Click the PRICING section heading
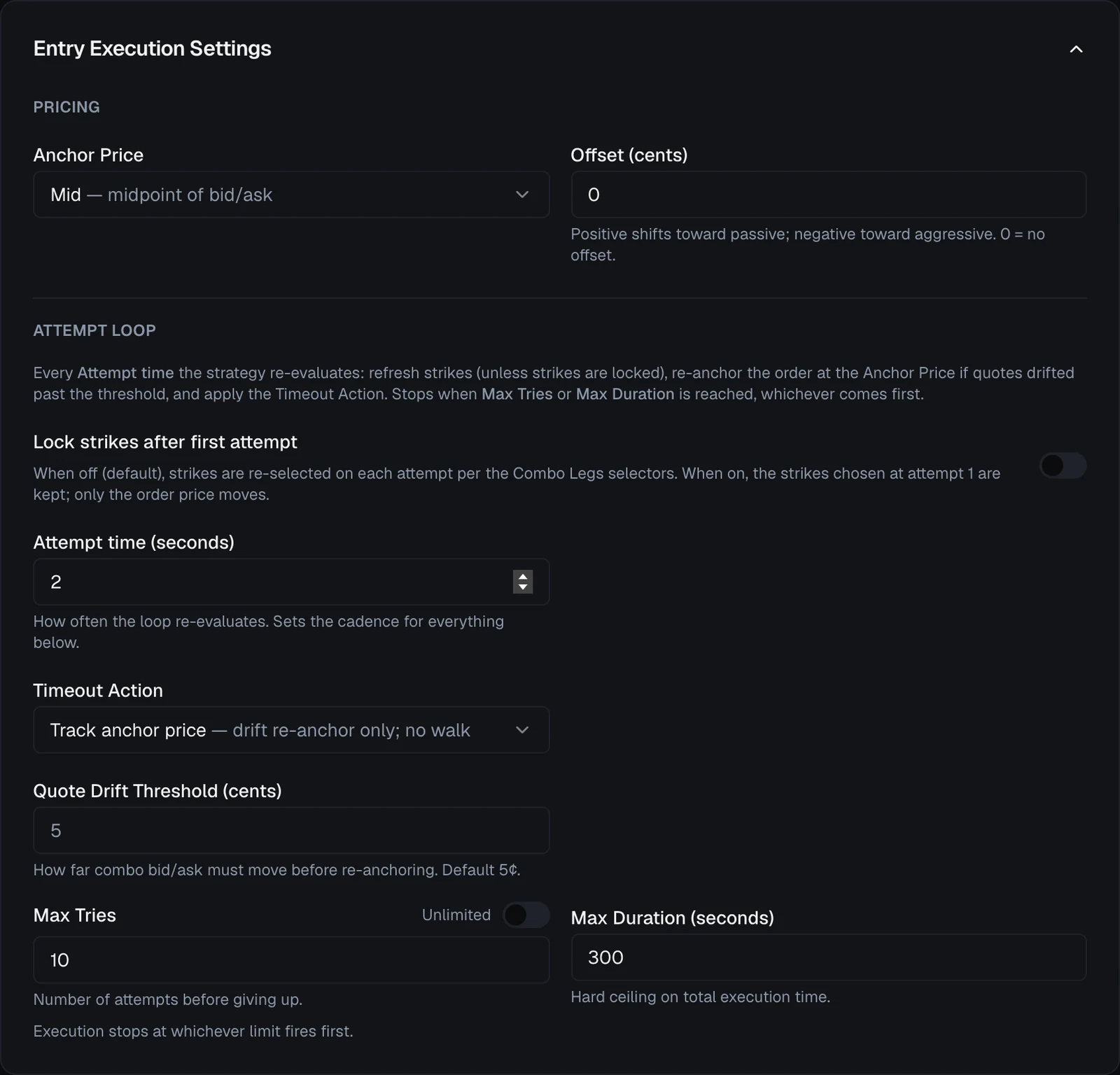Screen dimensions: 1120x1075 (x=66, y=107)
